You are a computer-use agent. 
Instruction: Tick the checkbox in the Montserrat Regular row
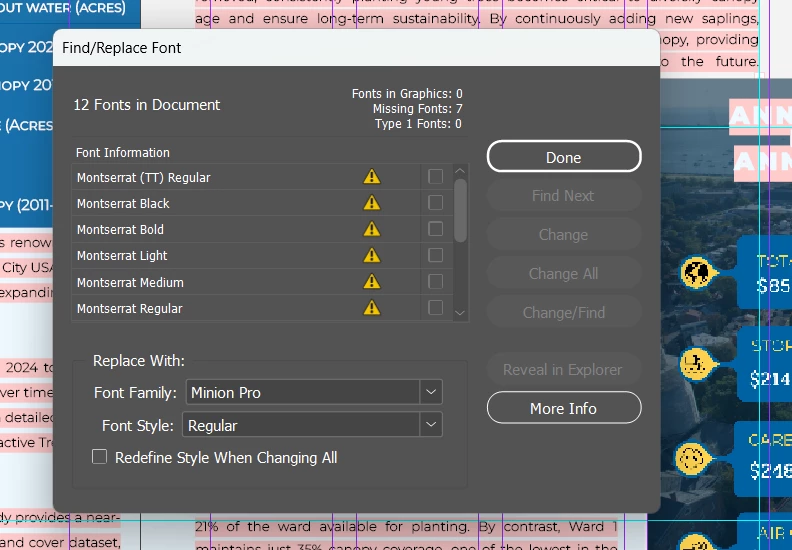click(435, 308)
